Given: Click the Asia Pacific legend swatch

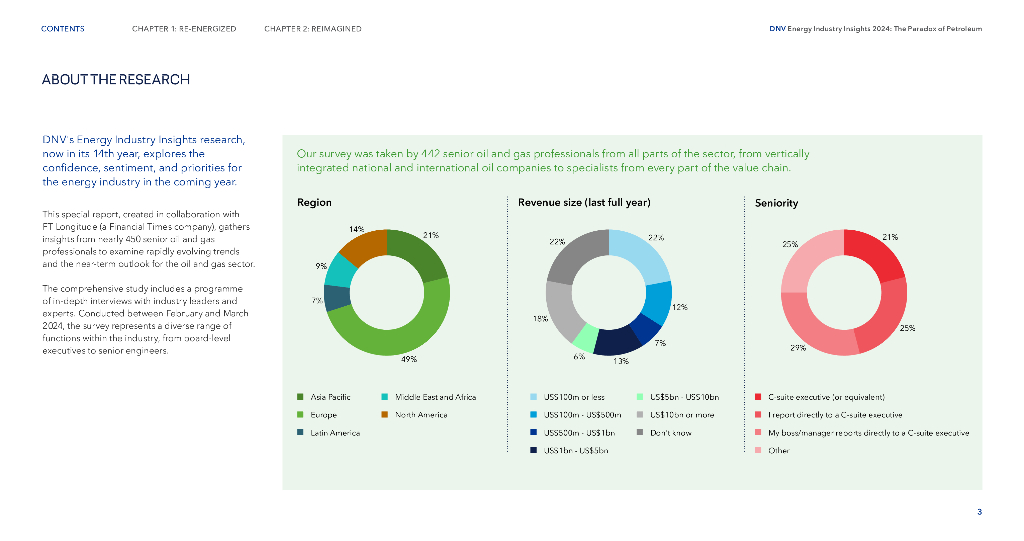Looking at the screenshot, I should pos(302,397).
